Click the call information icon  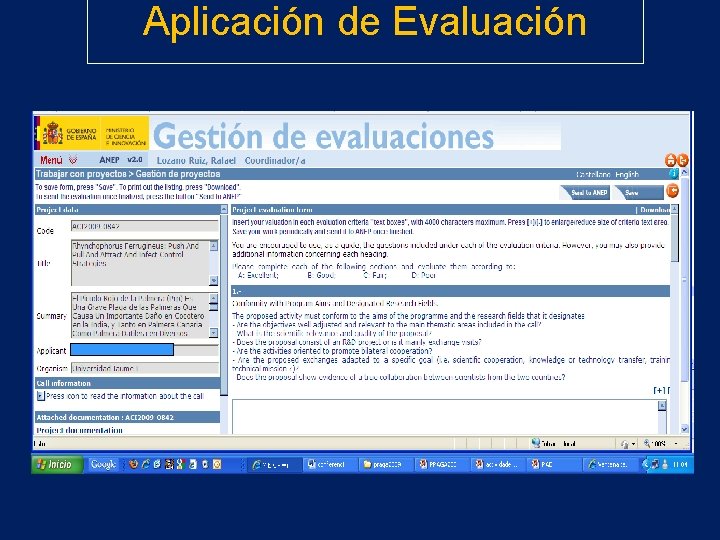tap(40, 396)
